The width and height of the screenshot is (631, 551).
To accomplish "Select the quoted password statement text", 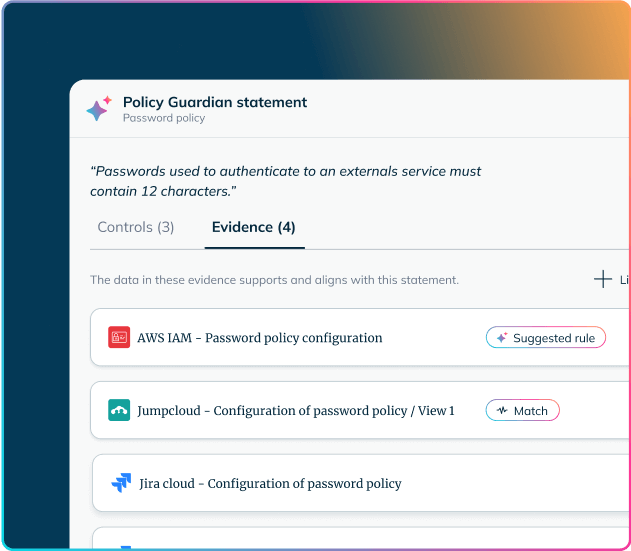I will 285,181.
